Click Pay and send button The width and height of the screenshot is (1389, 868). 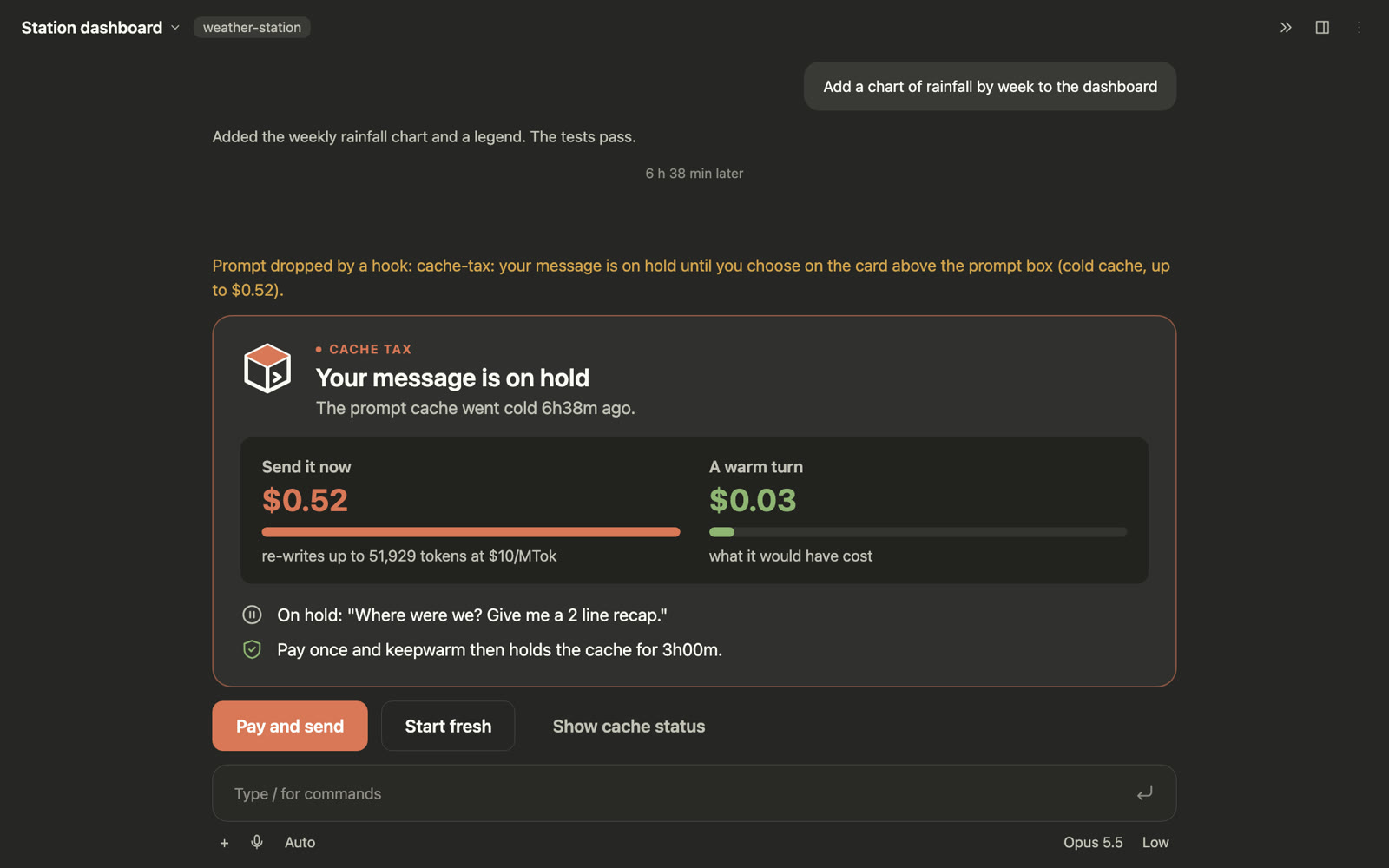point(290,726)
